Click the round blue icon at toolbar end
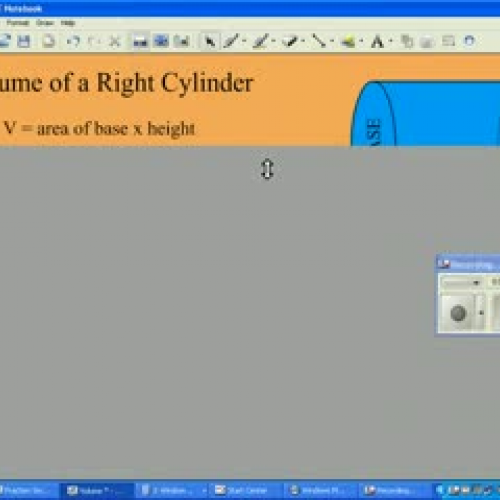 click(x=469, y=41)
